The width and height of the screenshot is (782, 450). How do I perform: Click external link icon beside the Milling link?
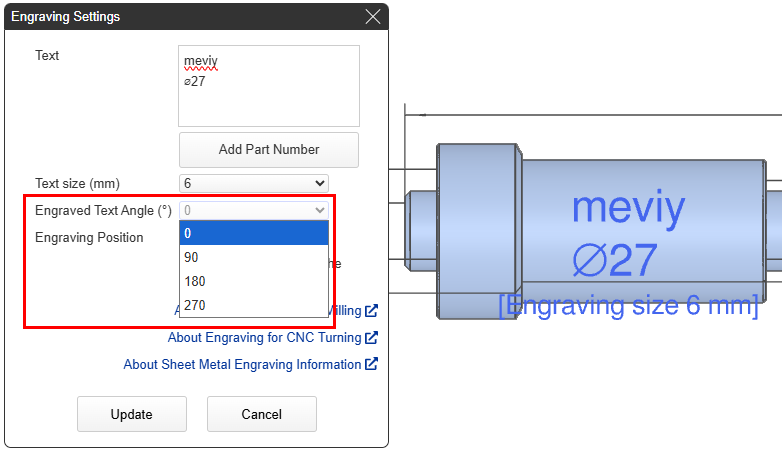click(371, 311)
